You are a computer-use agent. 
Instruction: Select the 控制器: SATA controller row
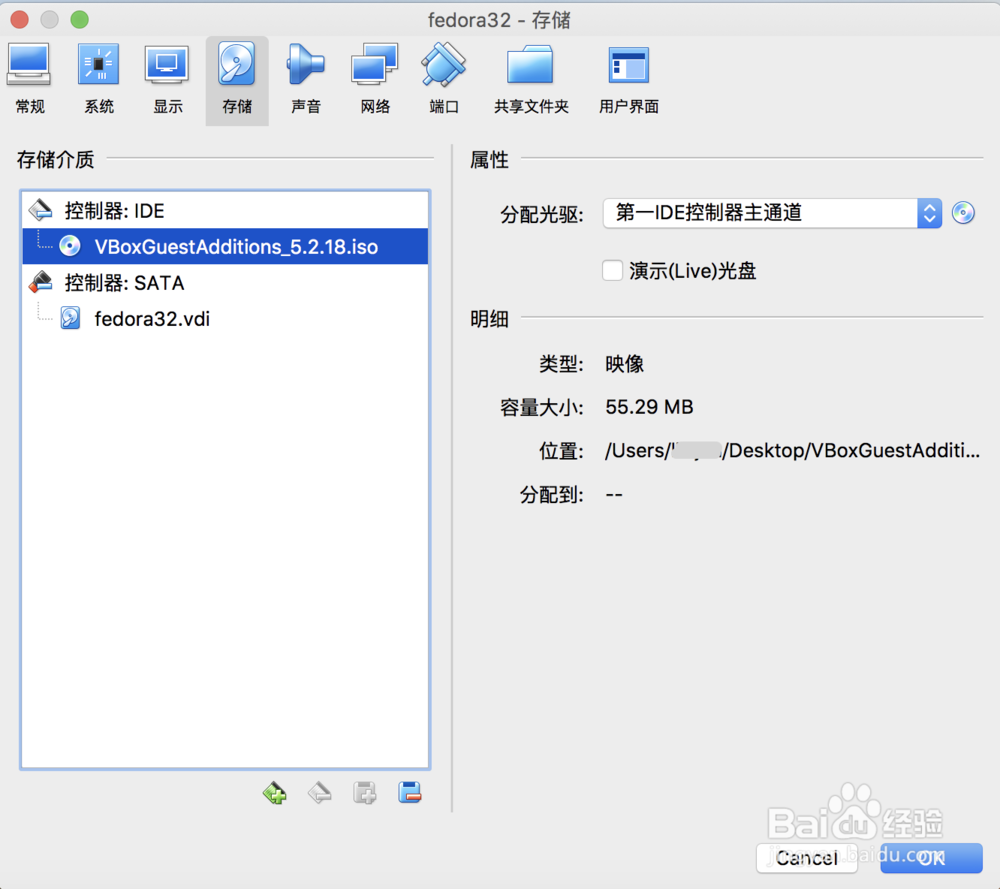(225, 283)
